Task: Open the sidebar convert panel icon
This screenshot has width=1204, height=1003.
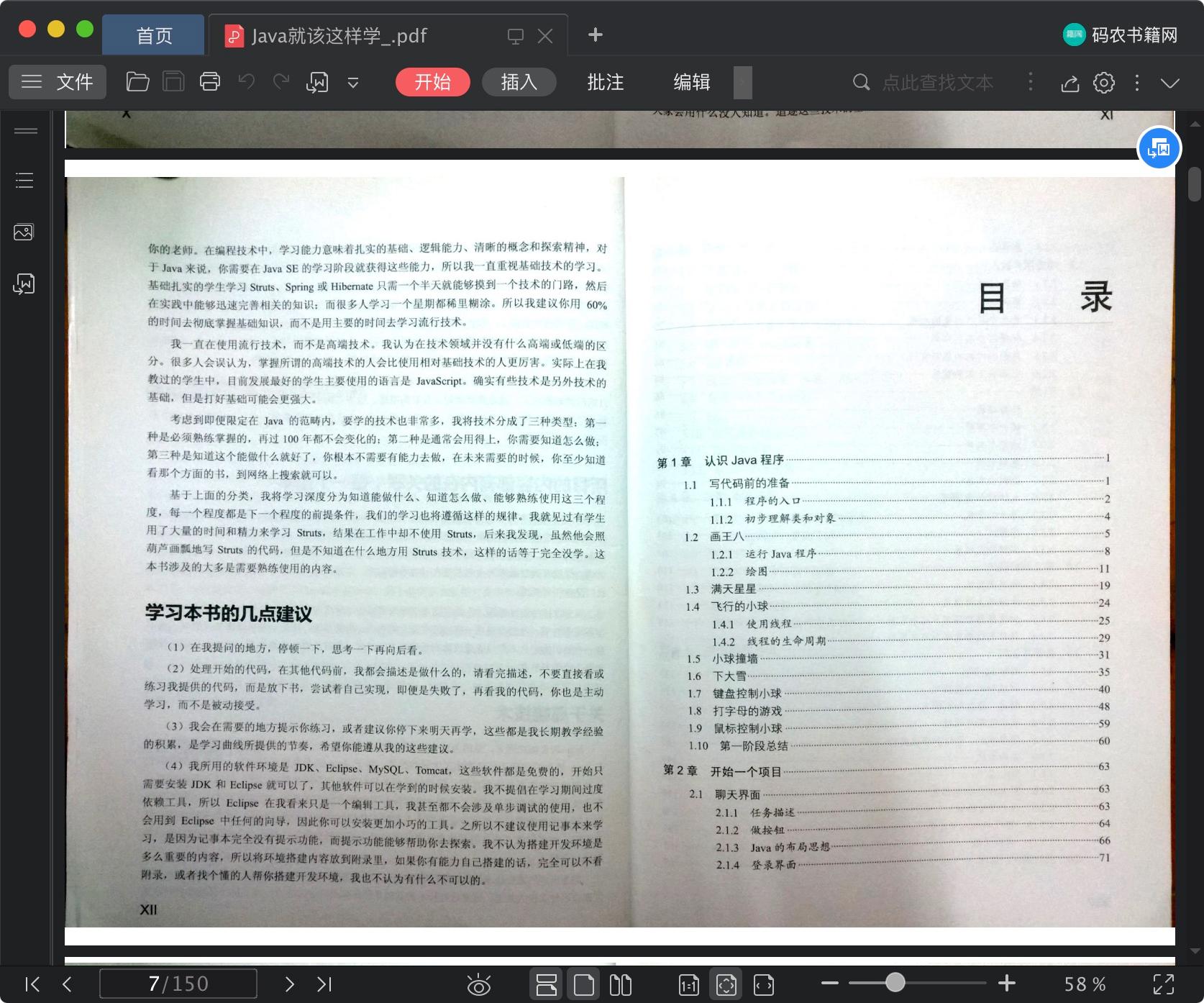Action: 24,284
